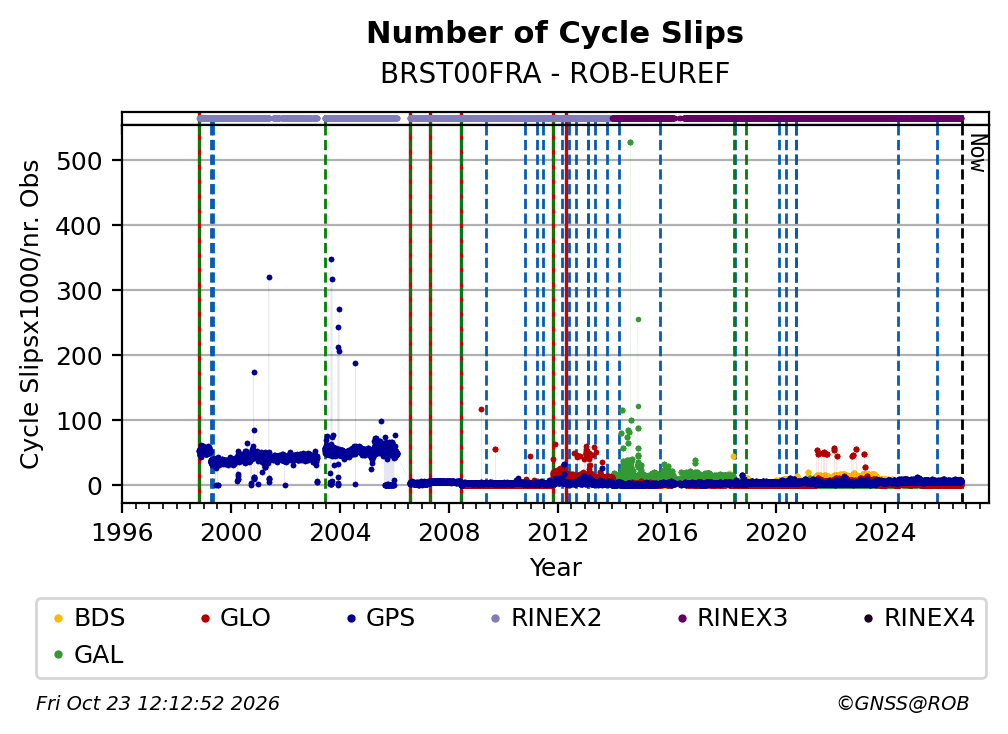Click the 100 y-axis tick label

79,421
